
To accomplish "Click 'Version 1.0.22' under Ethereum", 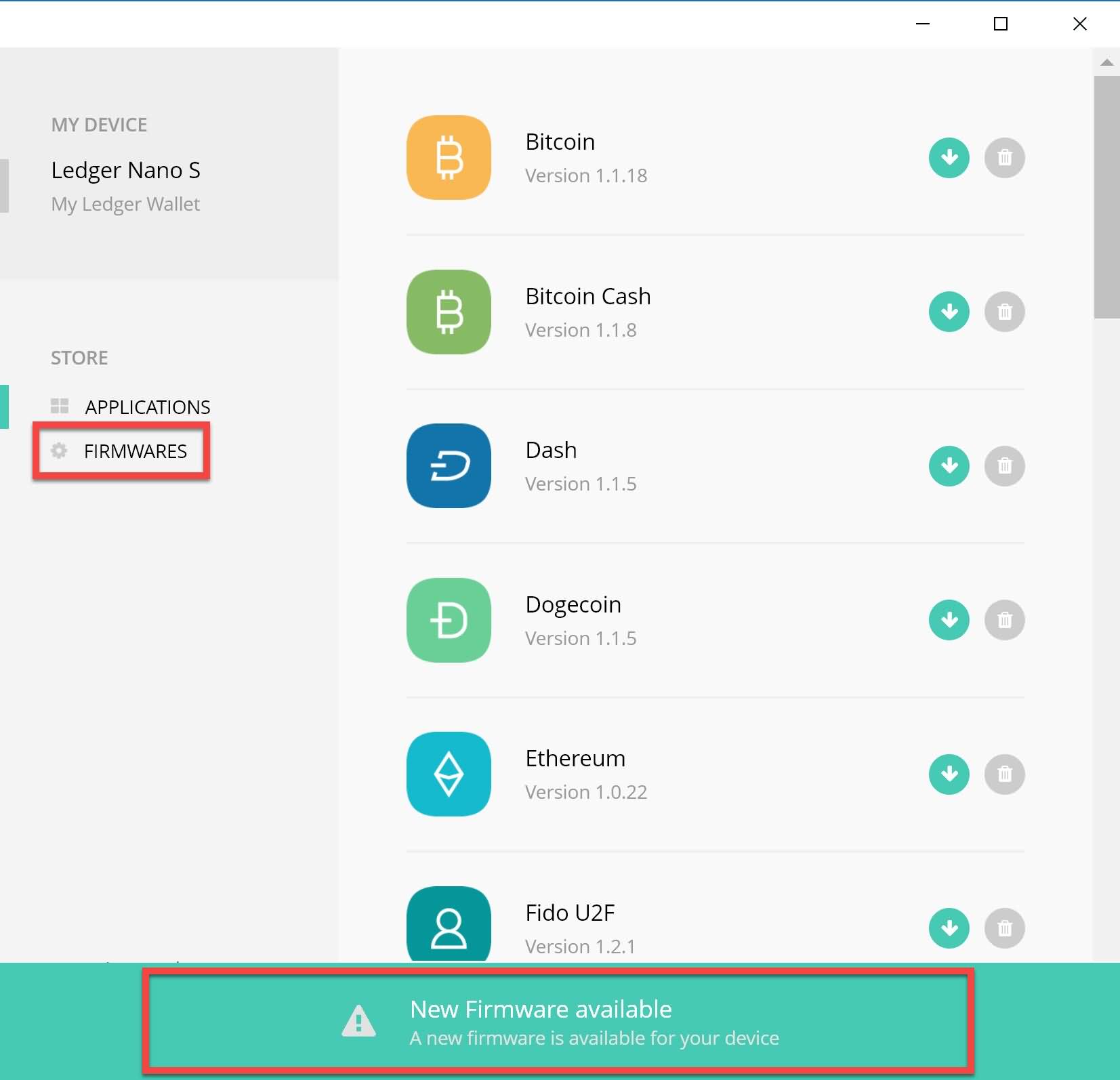I will [586, 792].
